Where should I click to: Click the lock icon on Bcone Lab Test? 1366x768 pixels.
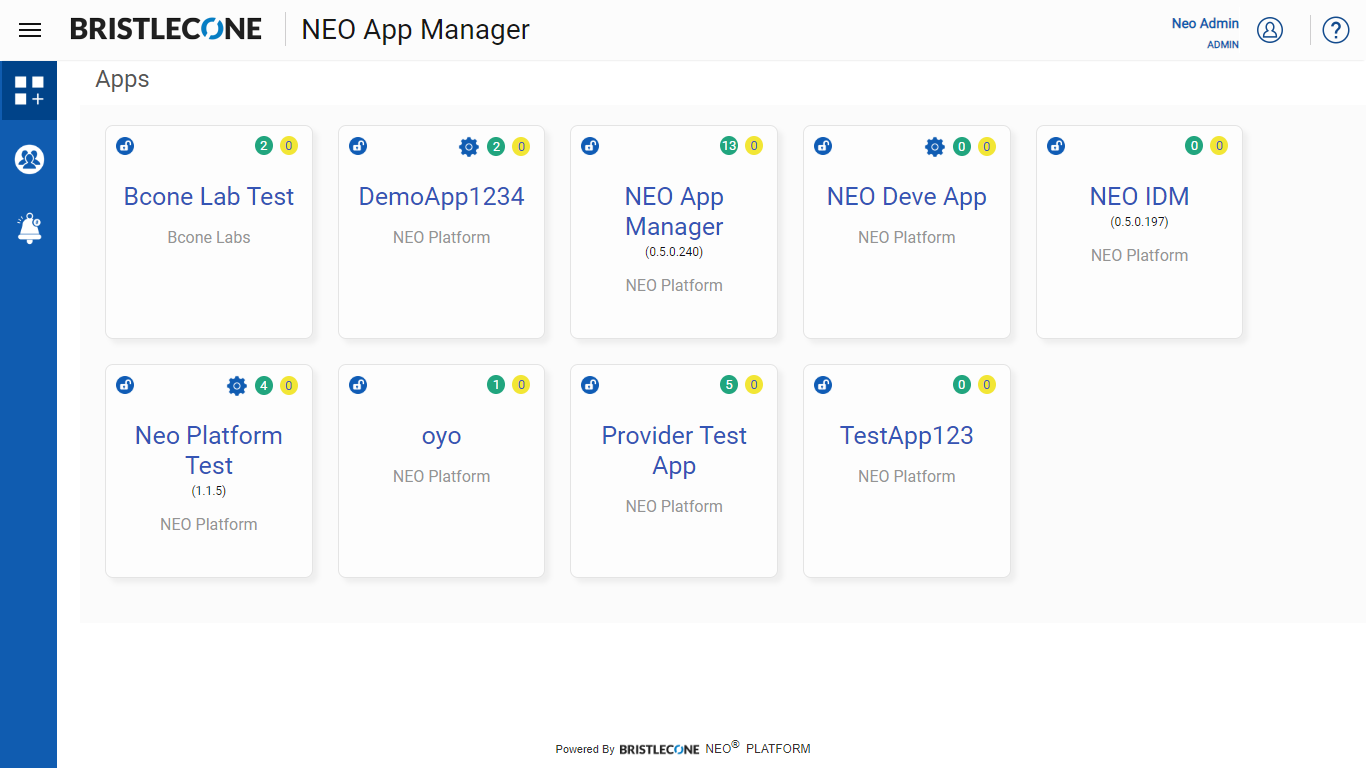[x=125, y=146]
